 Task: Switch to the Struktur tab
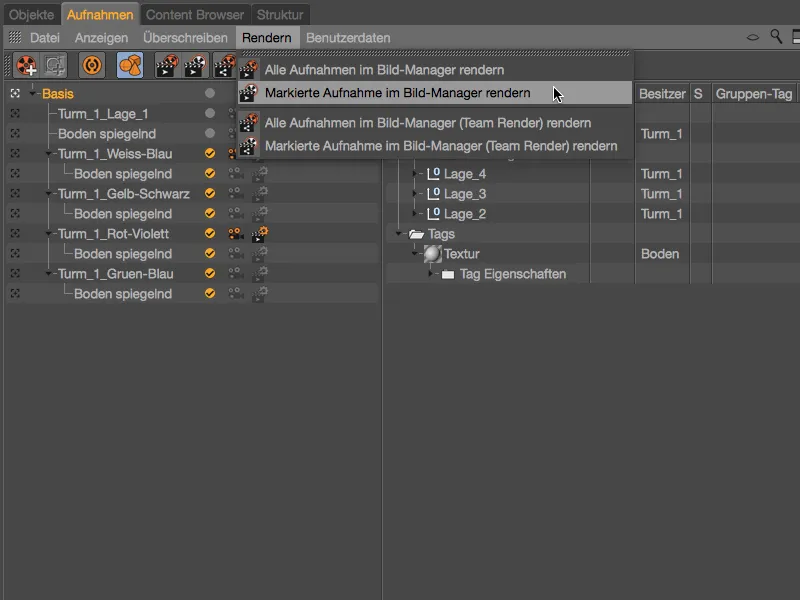280,15
